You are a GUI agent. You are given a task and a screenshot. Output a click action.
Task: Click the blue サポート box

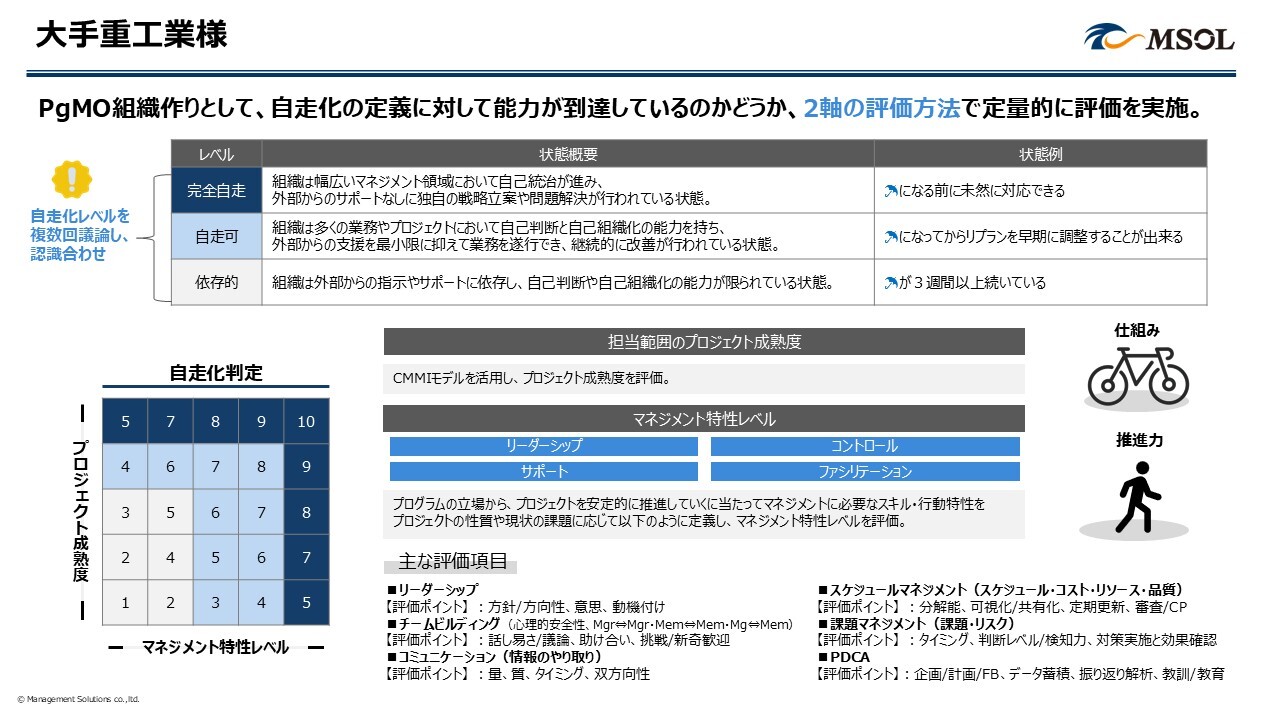tap(544, 471)
